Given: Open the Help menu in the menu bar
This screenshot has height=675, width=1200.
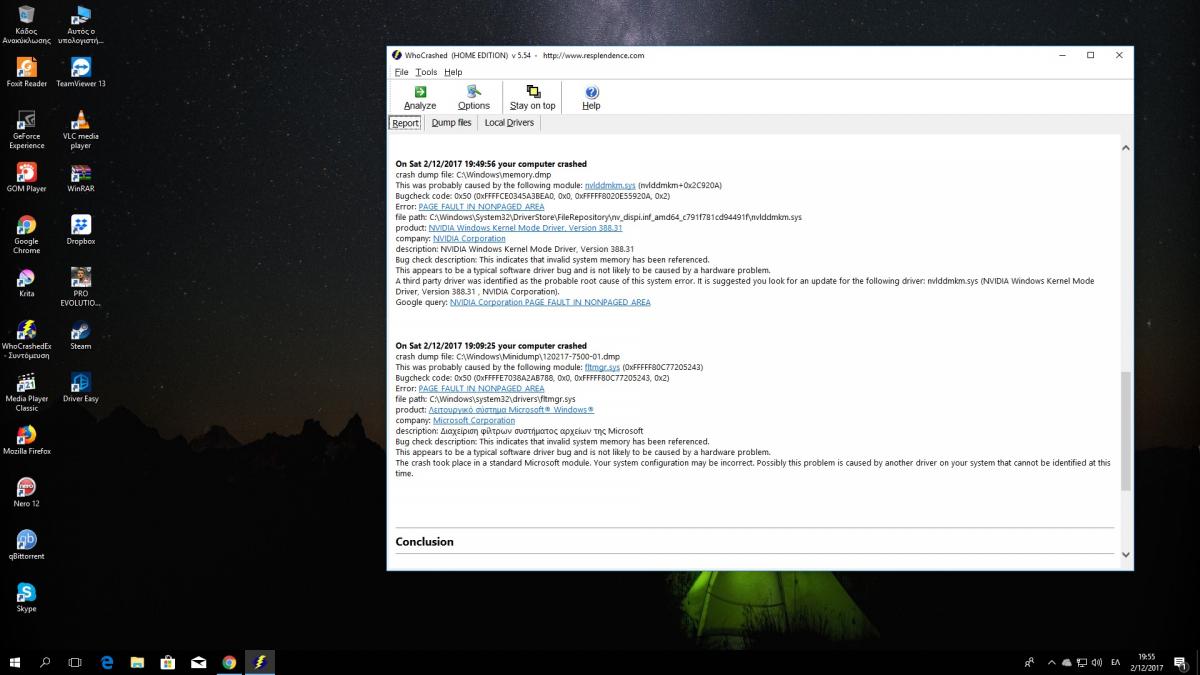Looking at the screenshot, I should click(453, 72).
